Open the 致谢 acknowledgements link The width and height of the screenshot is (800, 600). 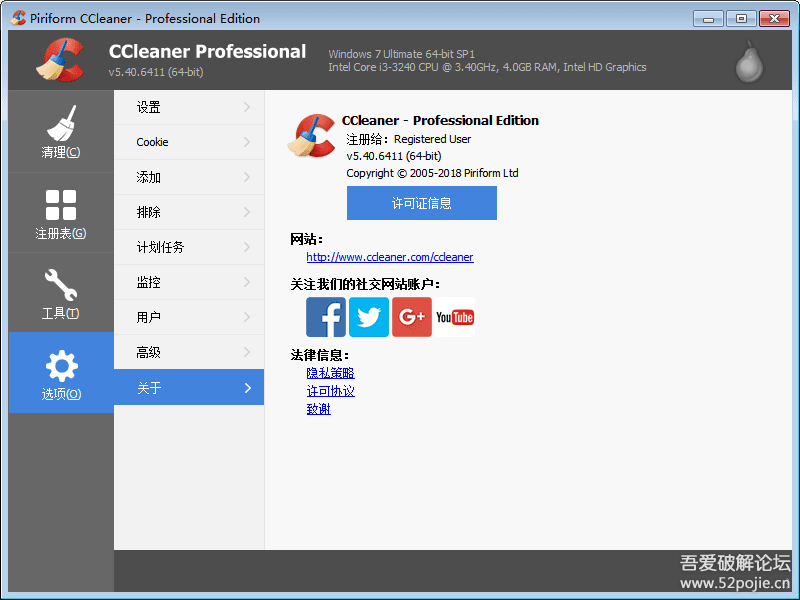tap(318, 409)
